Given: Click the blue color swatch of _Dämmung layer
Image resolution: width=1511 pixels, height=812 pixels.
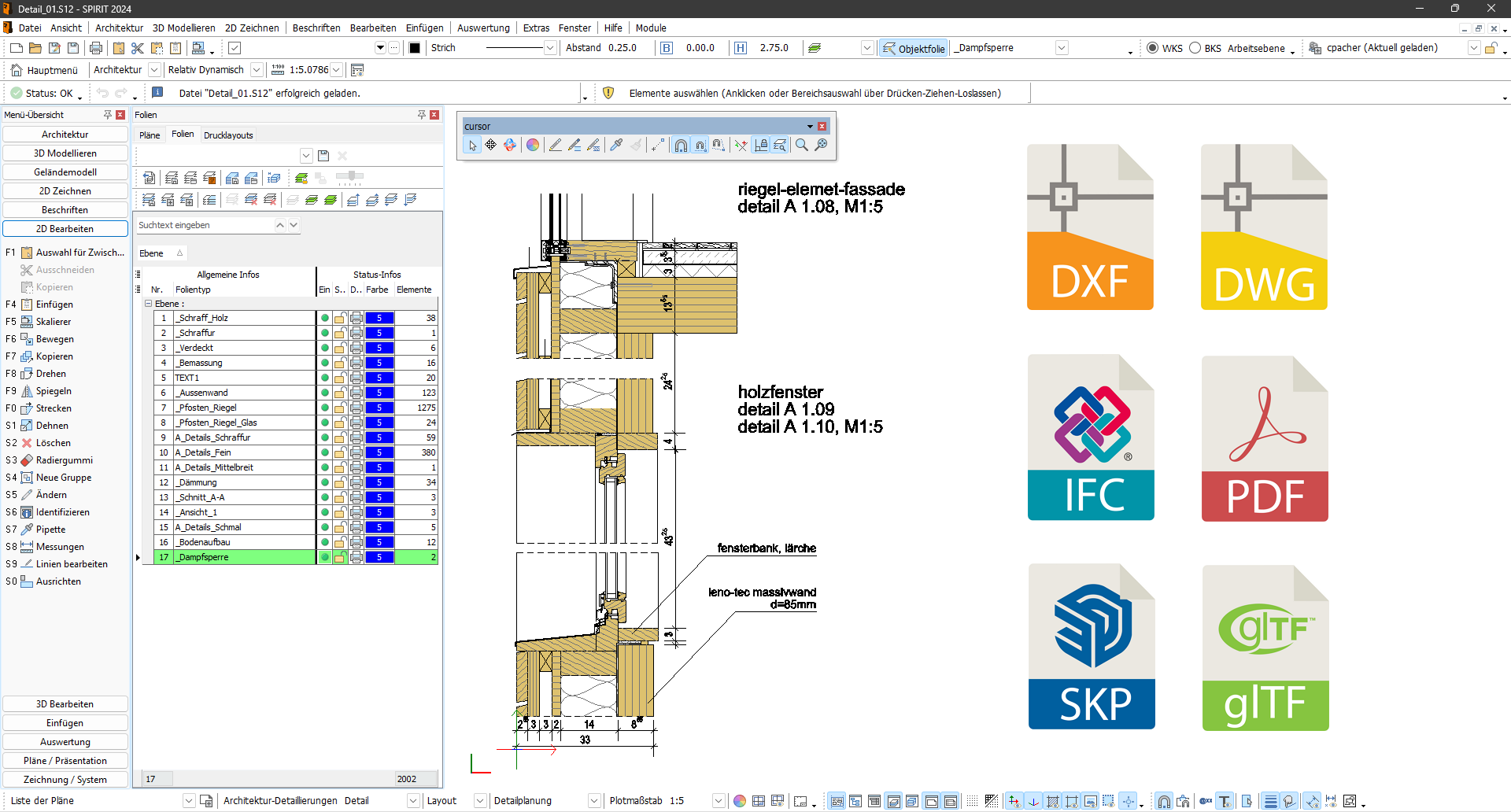Looking at the screenshot, I should 379,482.
